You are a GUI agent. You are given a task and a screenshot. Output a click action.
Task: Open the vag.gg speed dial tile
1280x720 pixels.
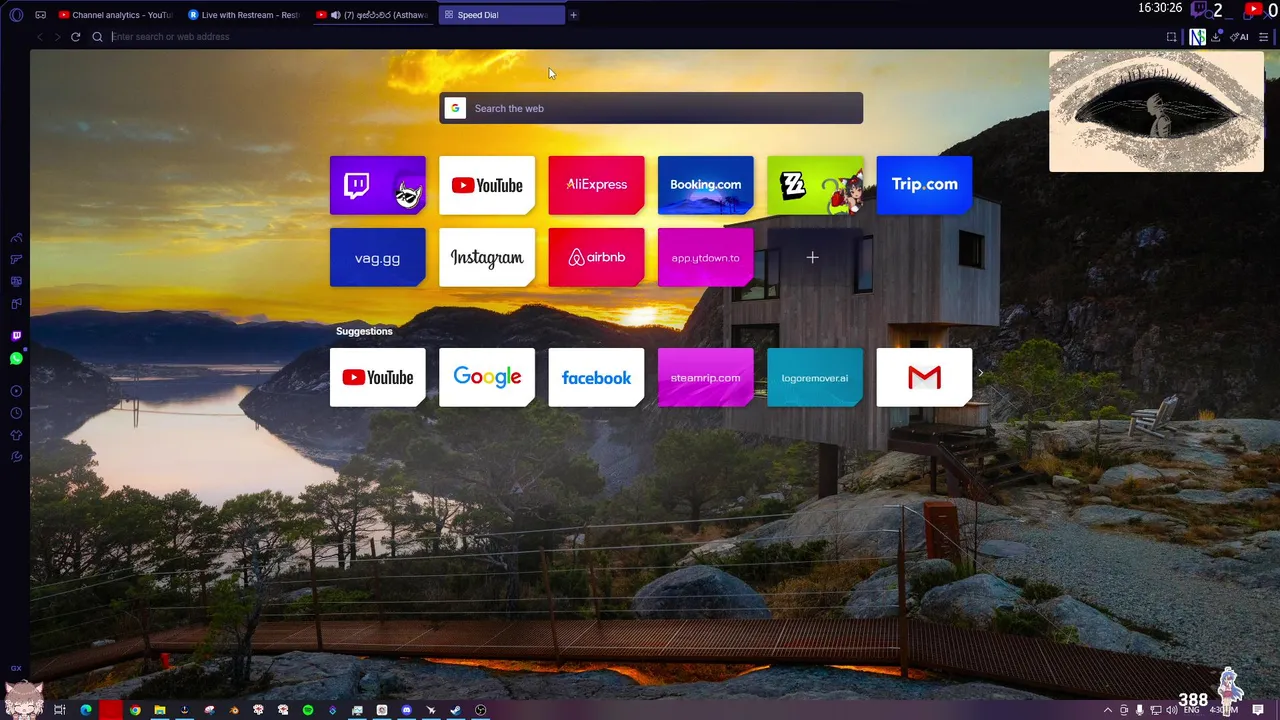pyautogui.click(x=377, y=258)
